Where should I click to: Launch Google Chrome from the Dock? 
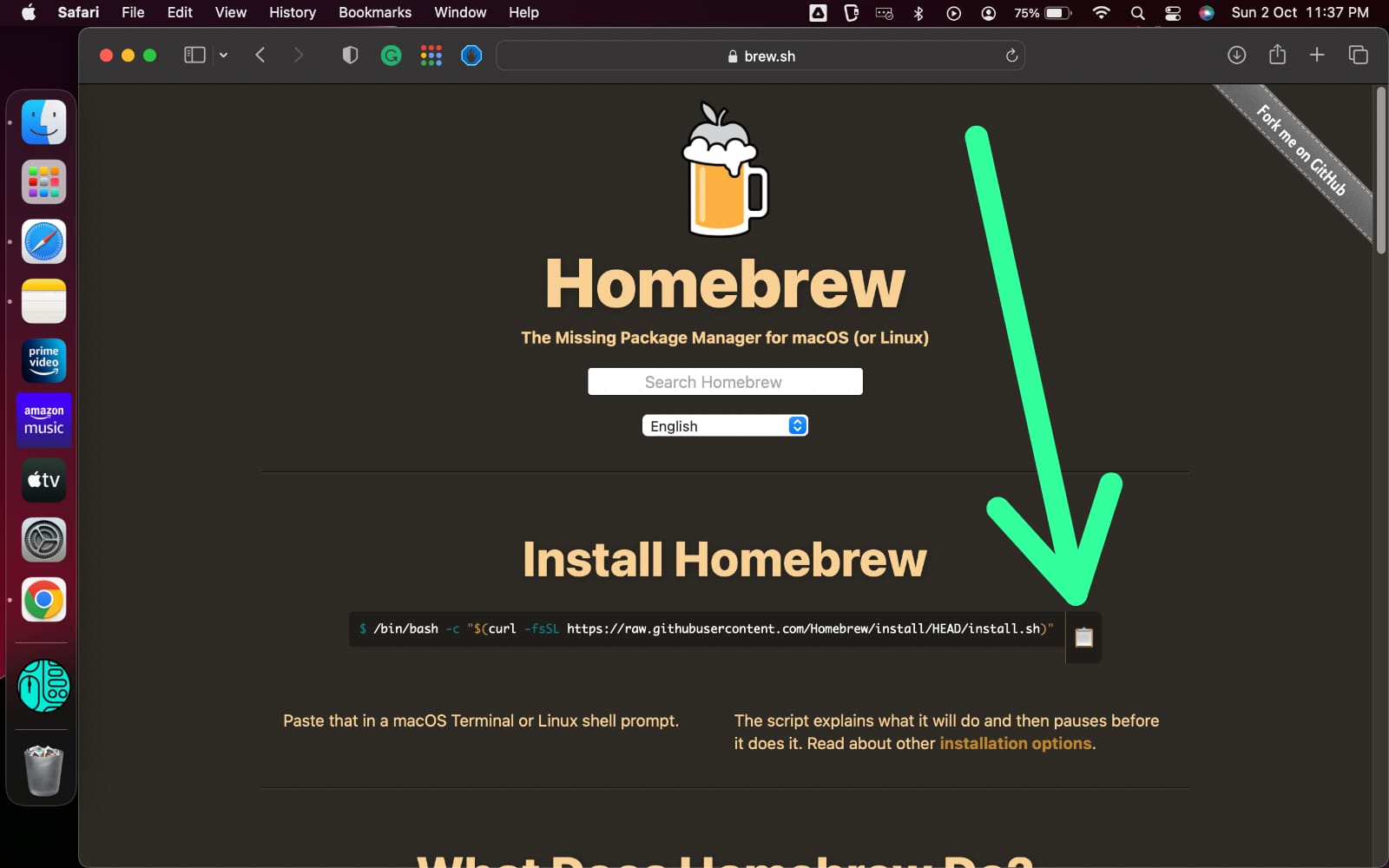tap(43, 599)
